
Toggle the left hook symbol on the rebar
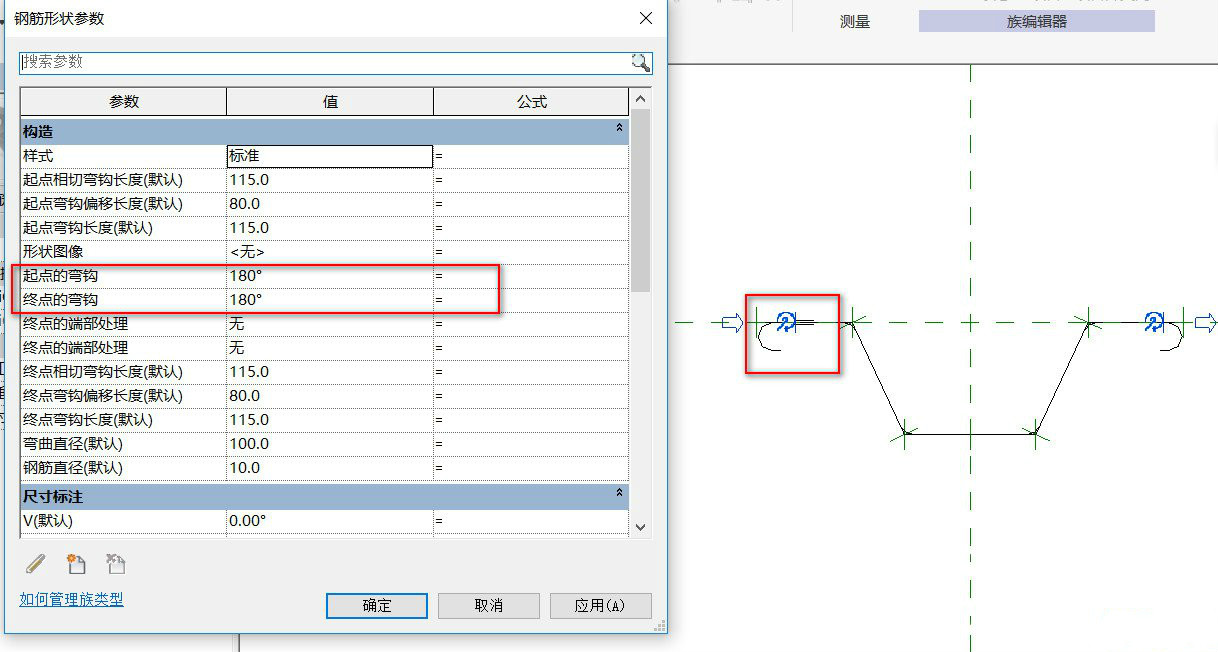click(x=786, y=321)
